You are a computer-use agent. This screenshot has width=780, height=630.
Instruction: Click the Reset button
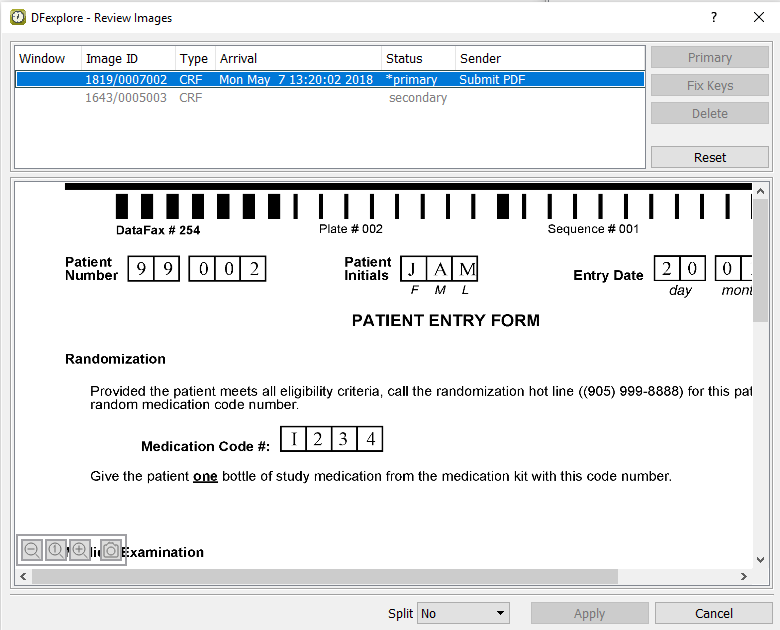(x=709, y=157)
